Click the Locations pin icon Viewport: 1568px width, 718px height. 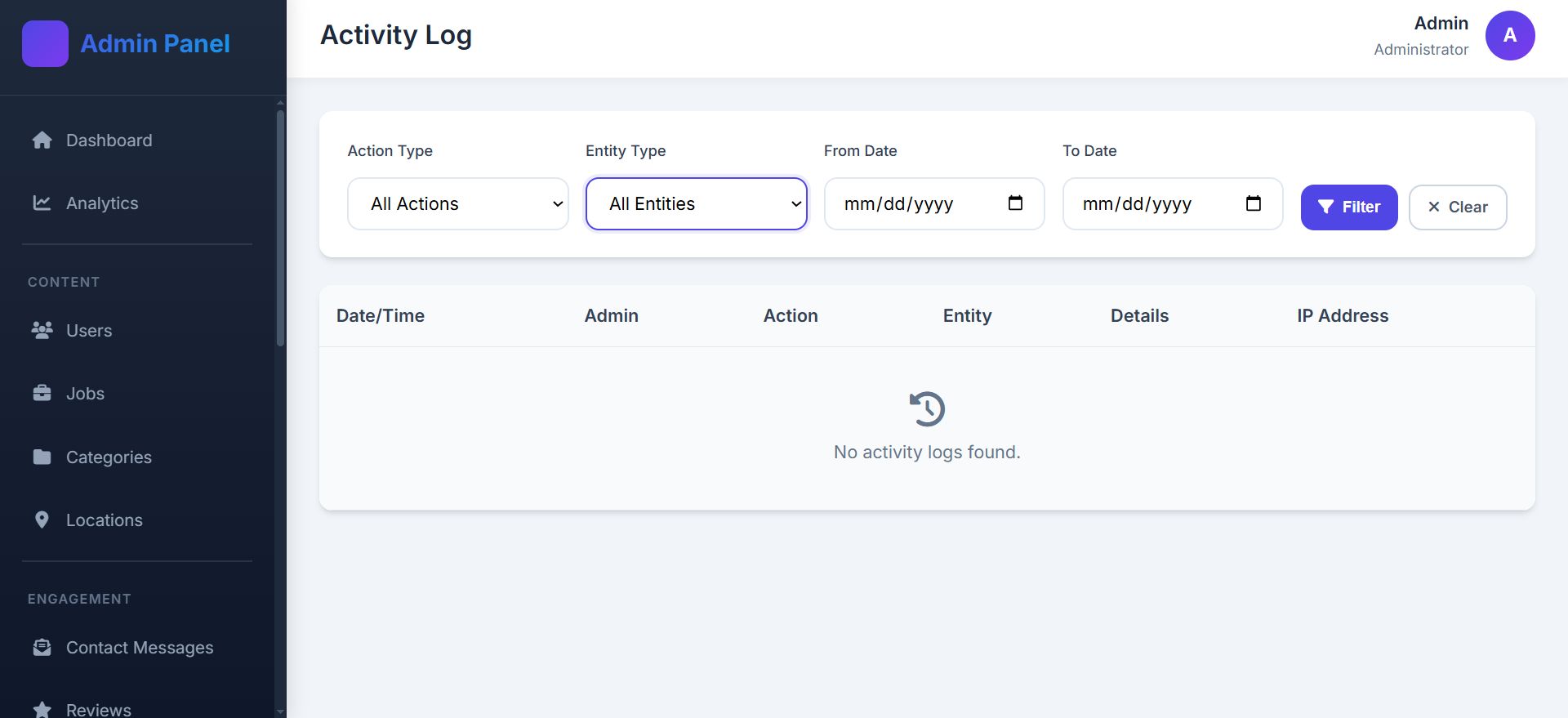click(42, 520)
